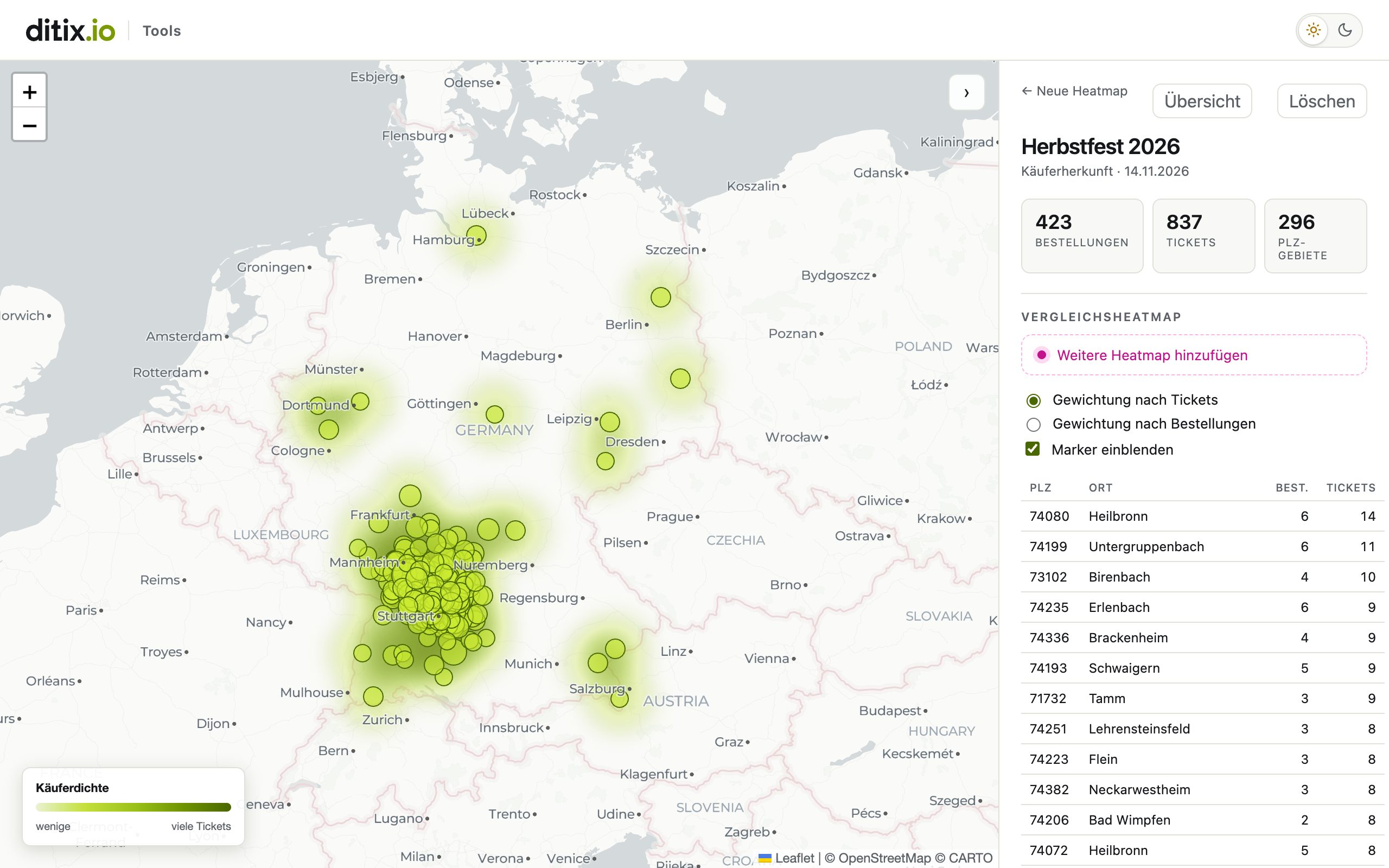The height and width of the screenshot is (868, 1389).
Task: Zoom out of the map
Action: pos(29,125)
